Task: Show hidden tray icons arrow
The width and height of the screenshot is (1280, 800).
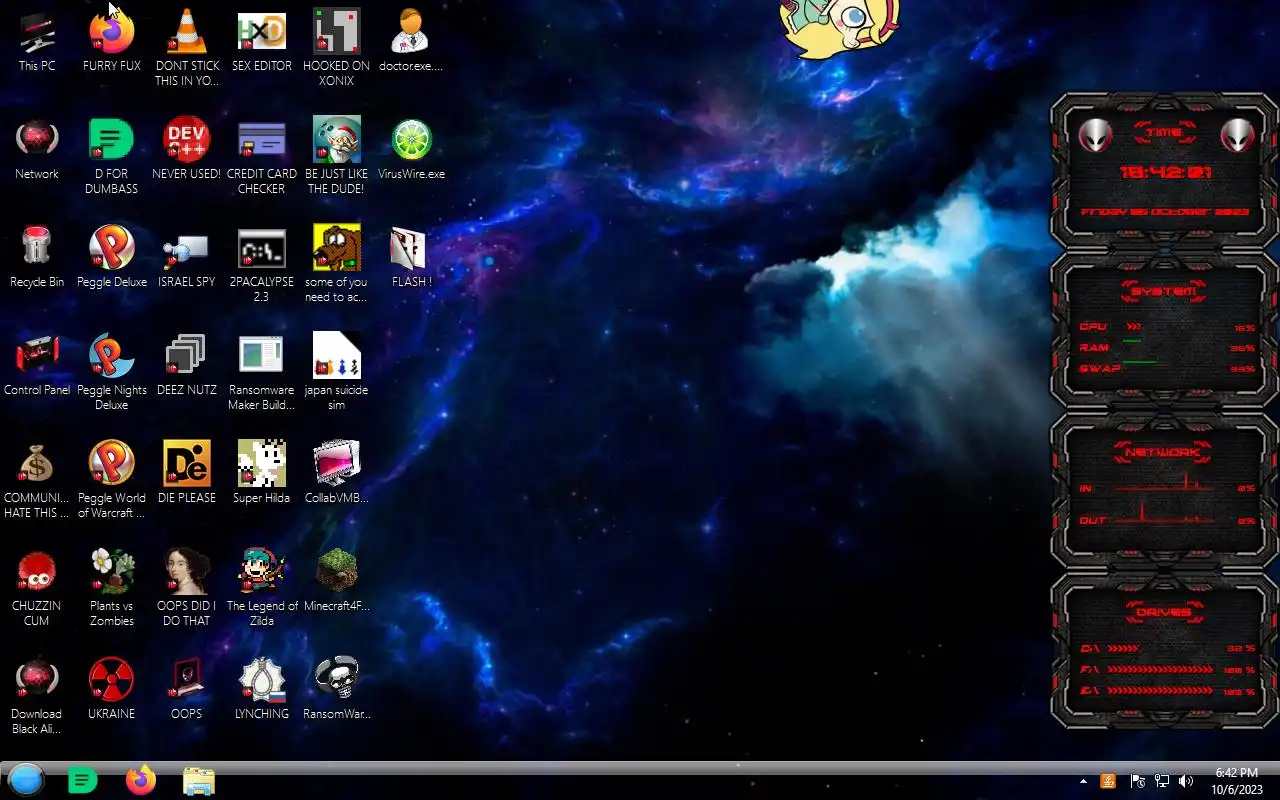Action: [1083, 781]
